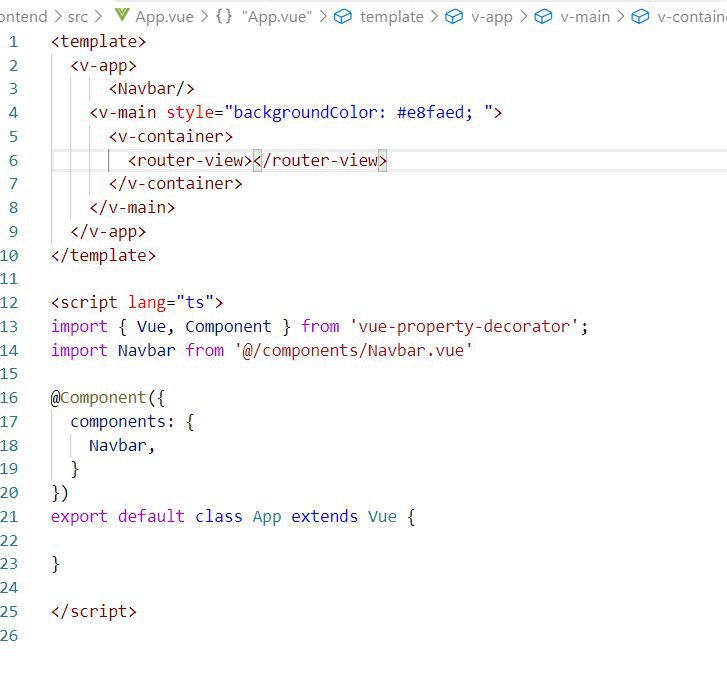
Task: Click the closing </router-view> tag
Action: [x=320, y=160]
